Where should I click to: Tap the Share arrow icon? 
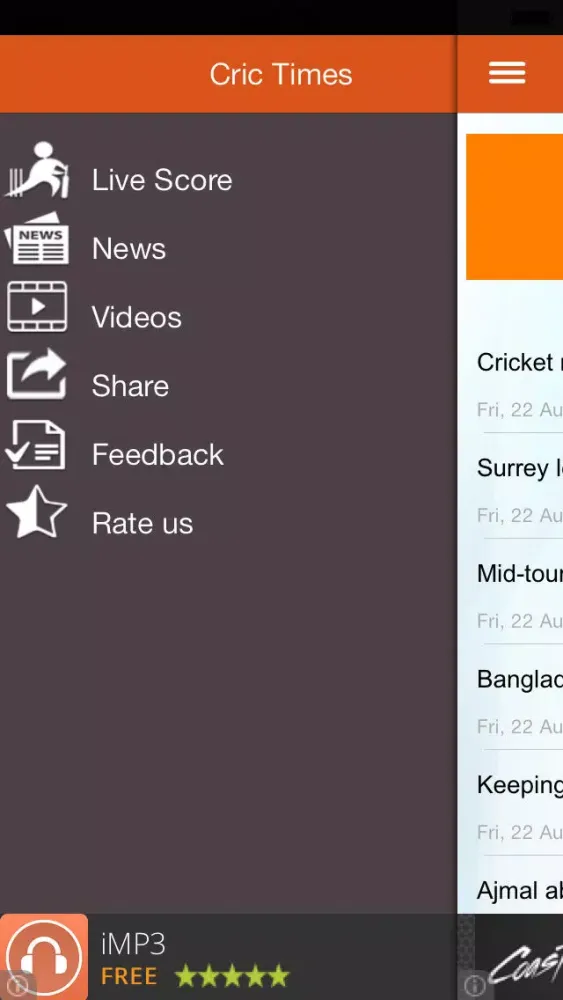point(36,374)
